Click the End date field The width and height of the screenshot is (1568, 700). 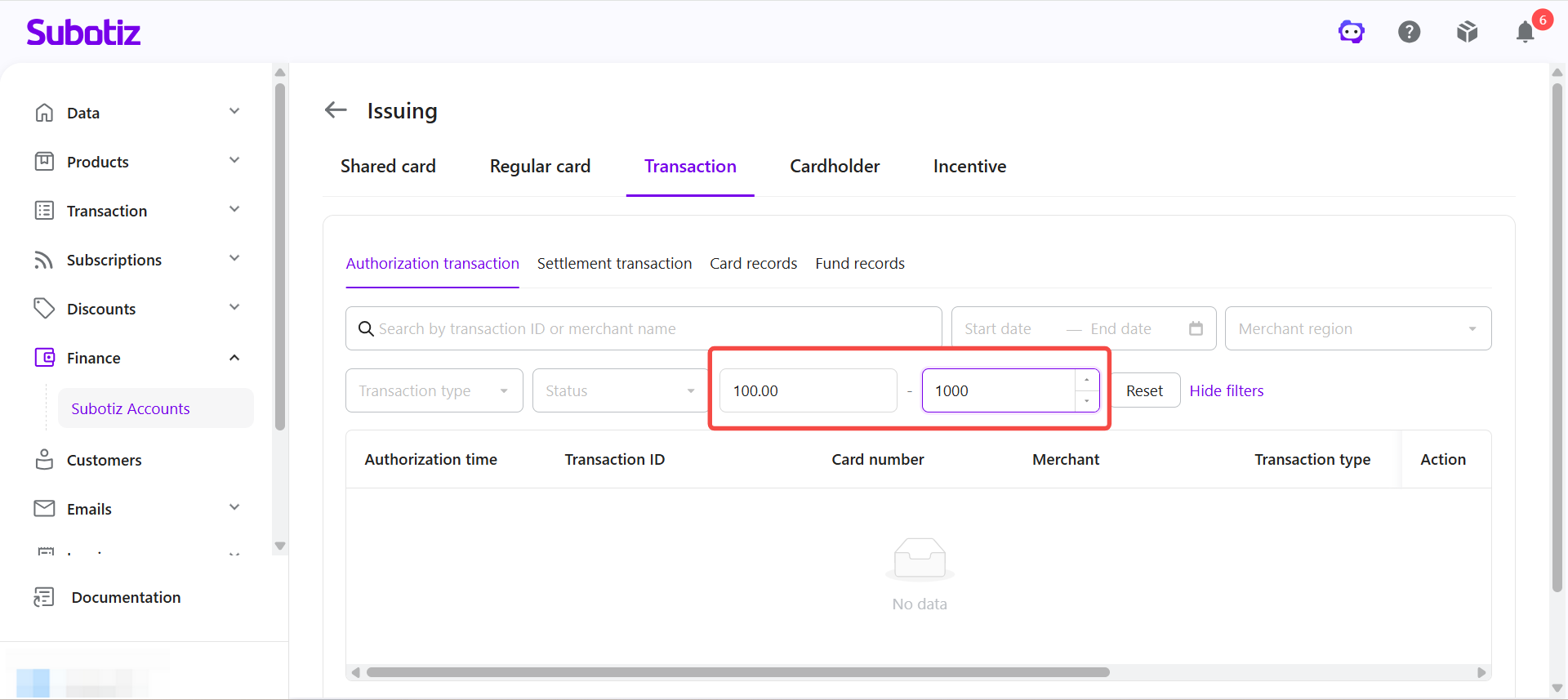click(1120, 328)
